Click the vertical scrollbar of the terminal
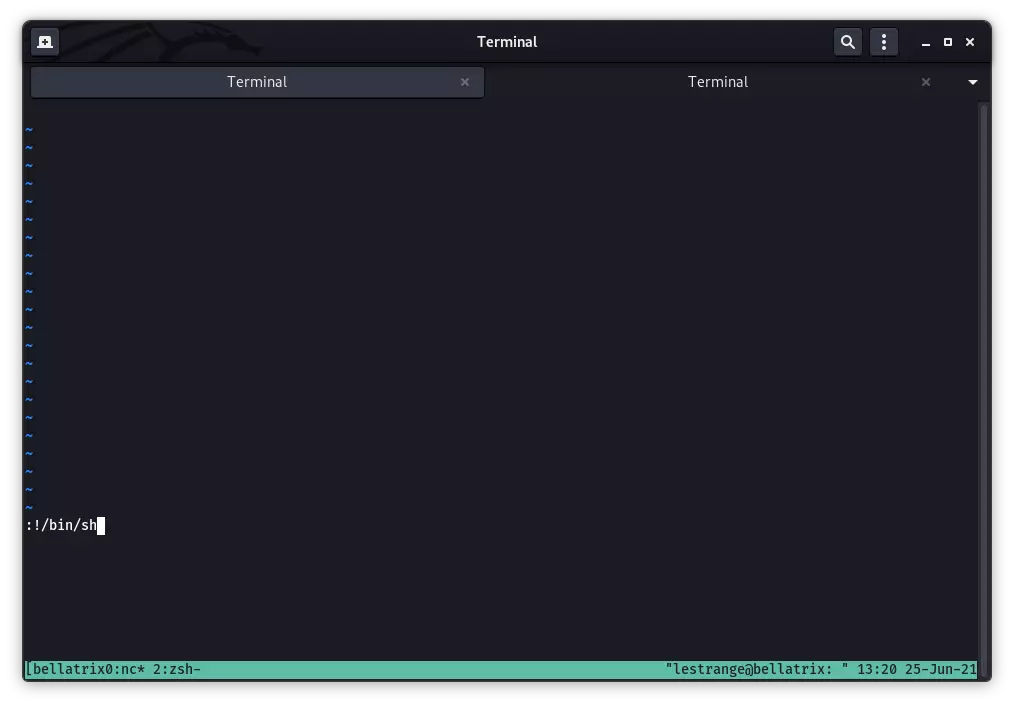Viewport: 1014px width, 706px height. pos(983,380)
